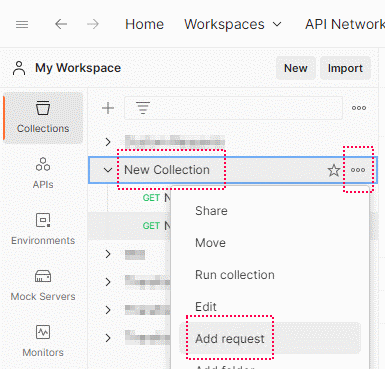The image size is (385, 369).
Task: Expand the third collapsed collection below requests
Action: (x=108, y=310)
